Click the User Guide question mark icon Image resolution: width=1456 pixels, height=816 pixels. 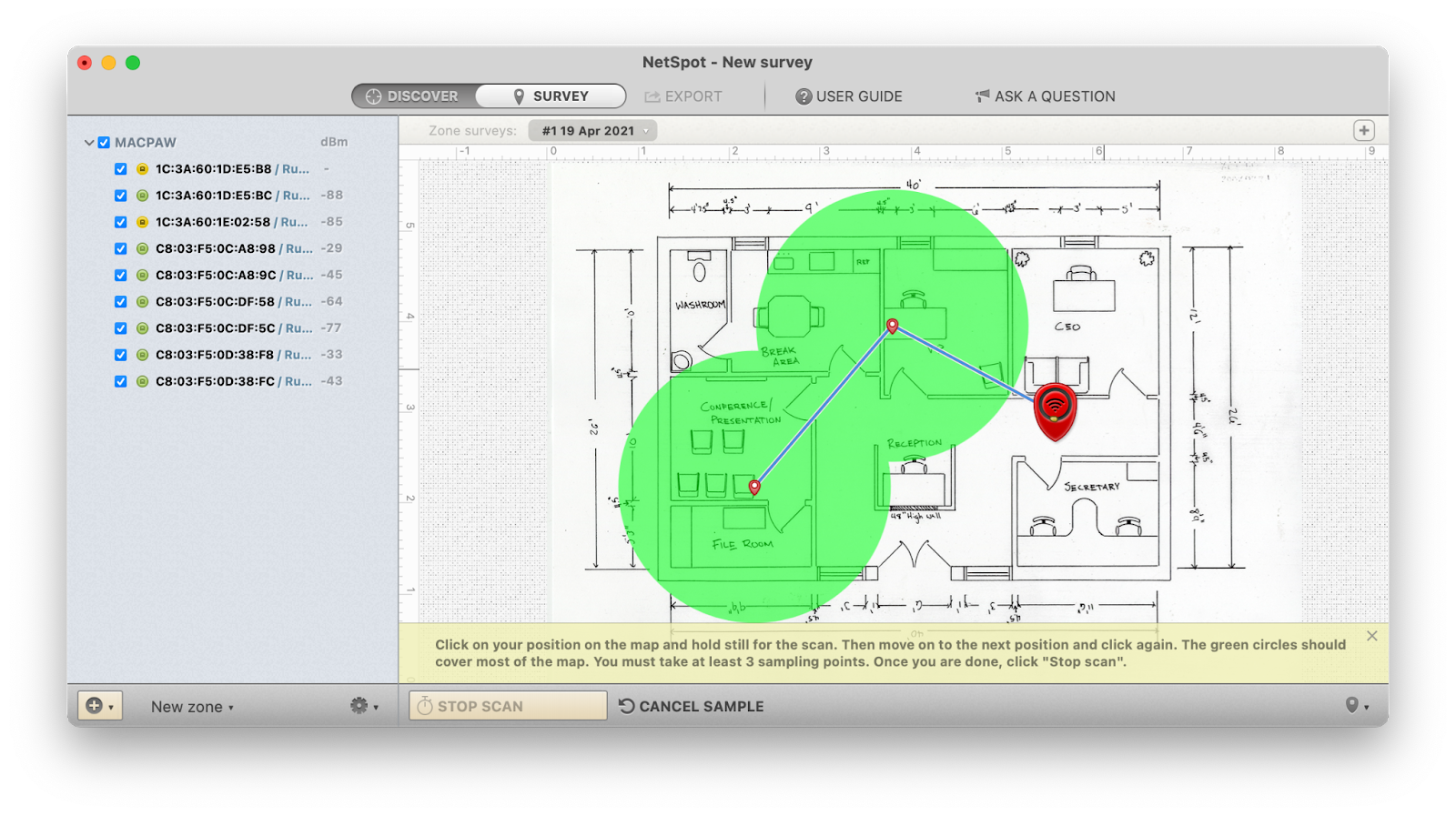click(x=804, y=96)
